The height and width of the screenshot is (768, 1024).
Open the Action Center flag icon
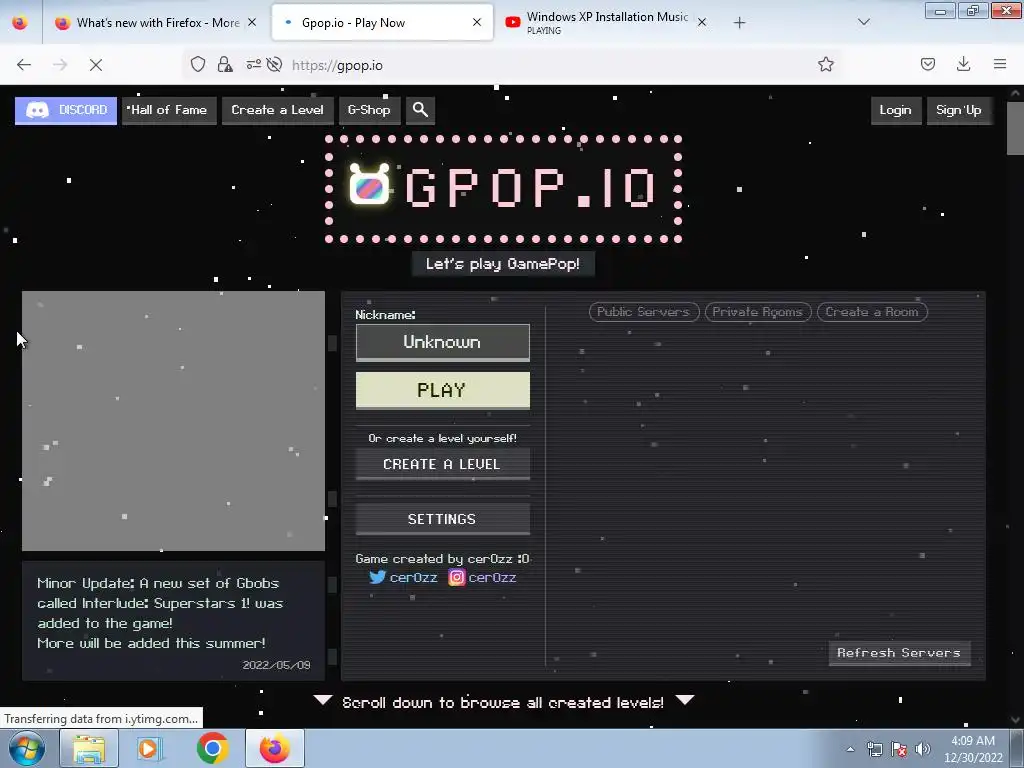click(899, 749)
